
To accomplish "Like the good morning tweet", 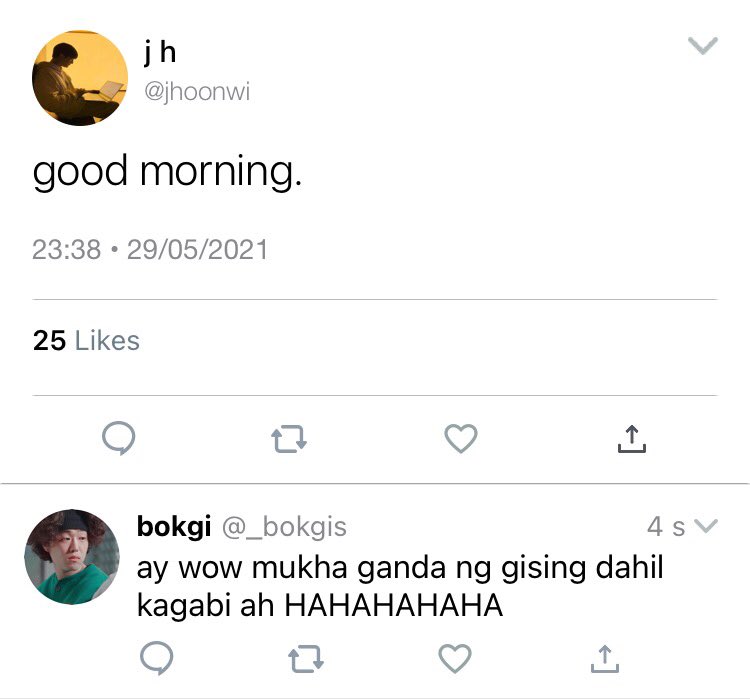I will click(461, 438).
